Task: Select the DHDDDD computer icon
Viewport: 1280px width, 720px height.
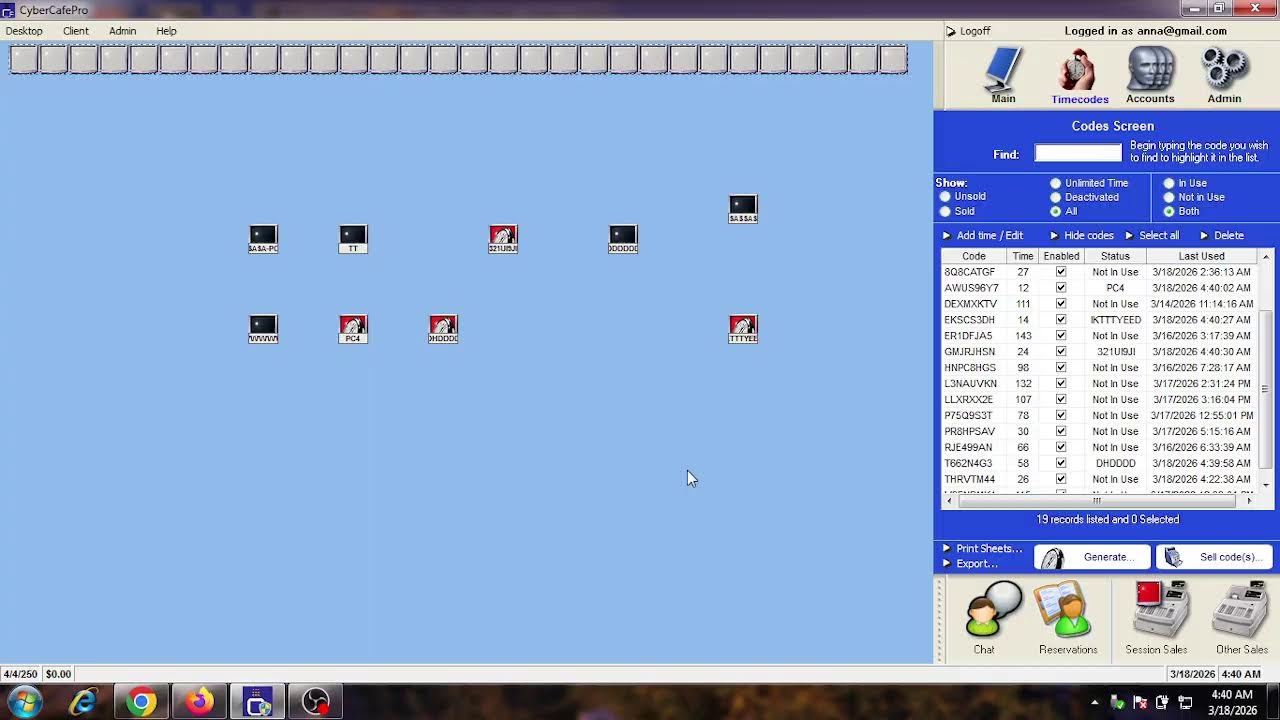Action: tap(443, 329)
